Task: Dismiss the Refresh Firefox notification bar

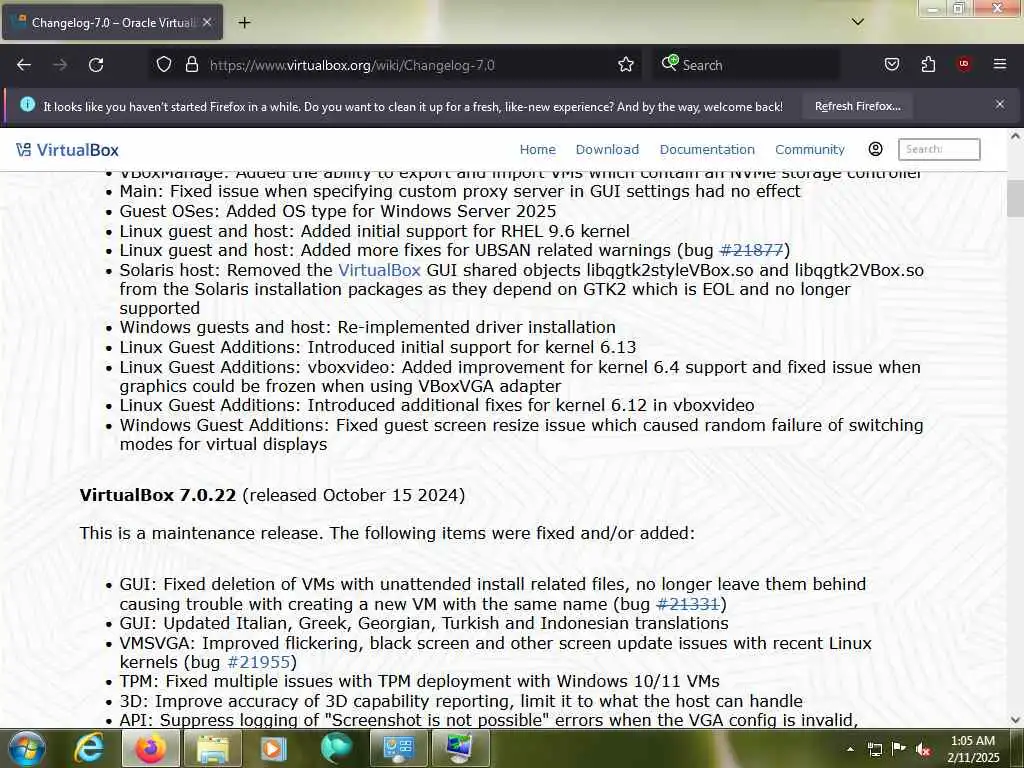Action: [999, 104]
